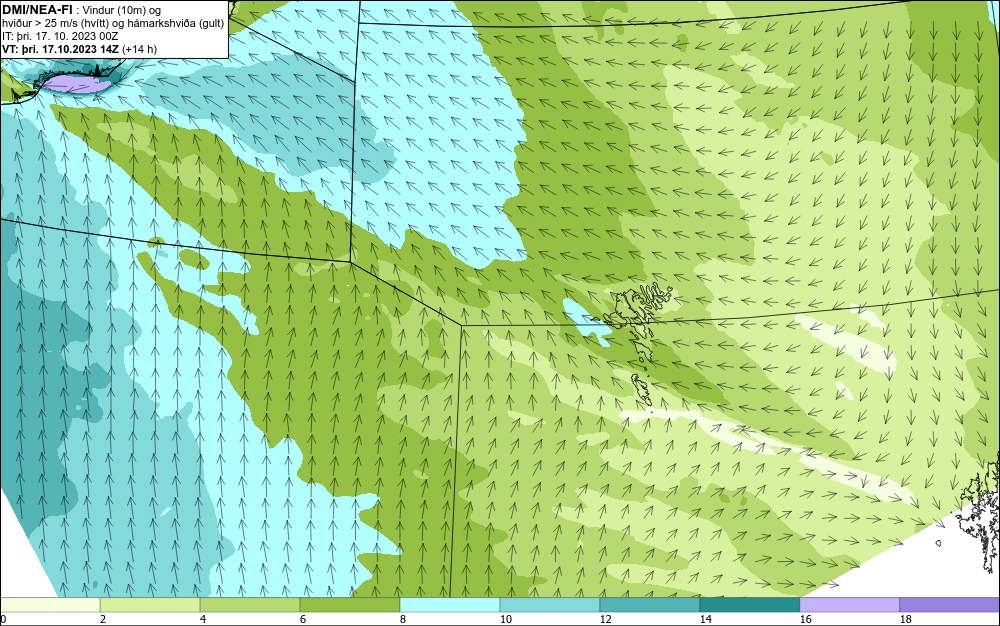
Task: Click the 14-16 m/s dark teal legend swatch
Action: point(750,605)
